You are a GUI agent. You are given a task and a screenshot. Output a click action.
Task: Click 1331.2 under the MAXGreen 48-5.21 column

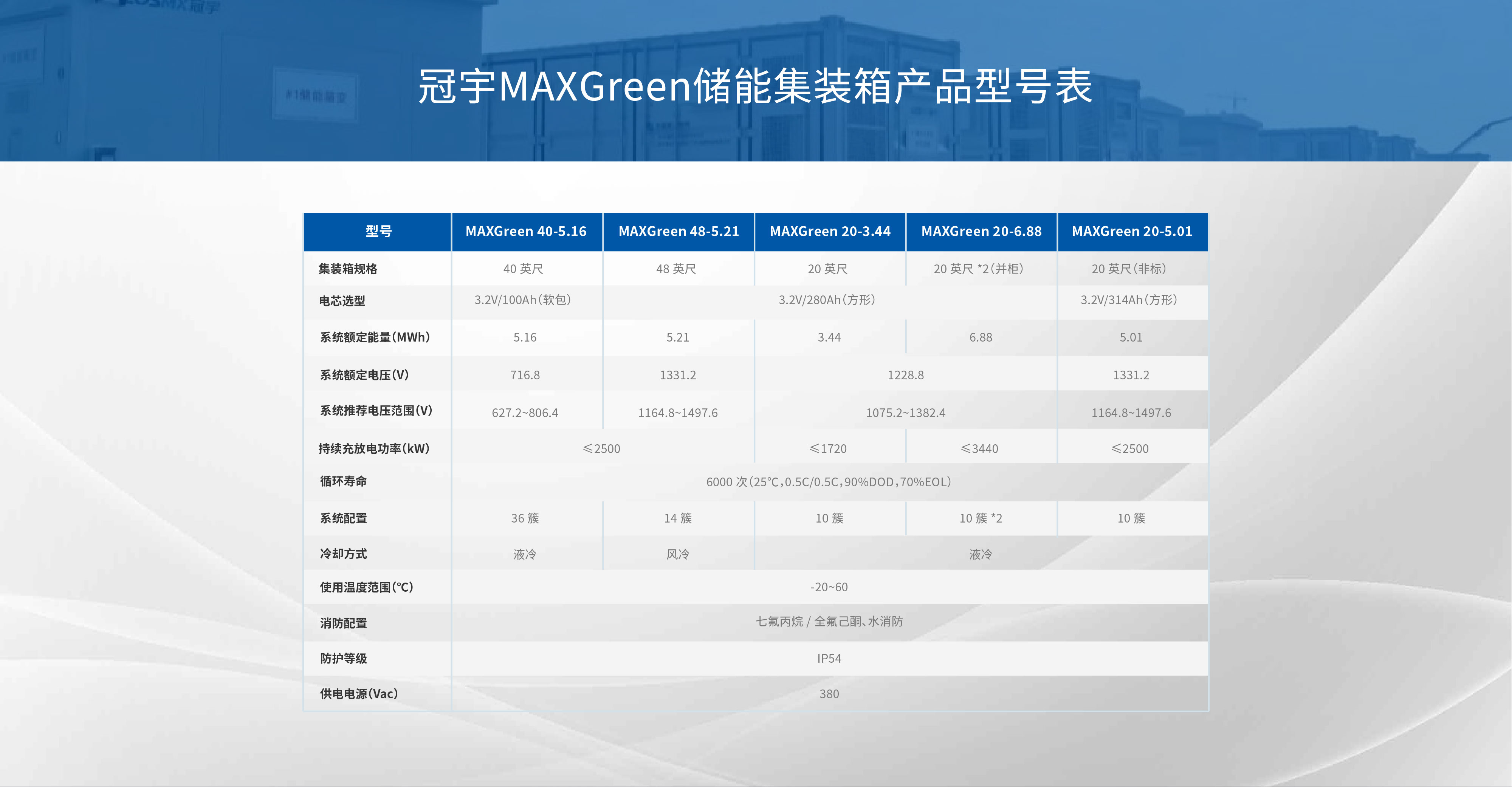678,375
